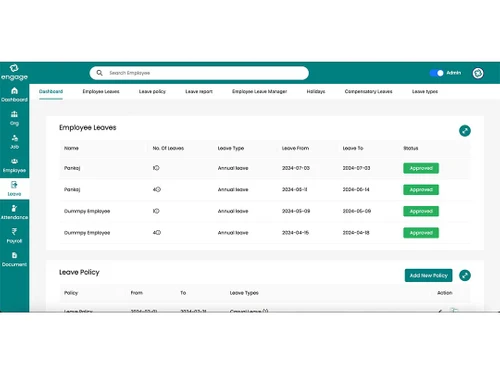Click the search magnifier icon

[x=99, y=73]
